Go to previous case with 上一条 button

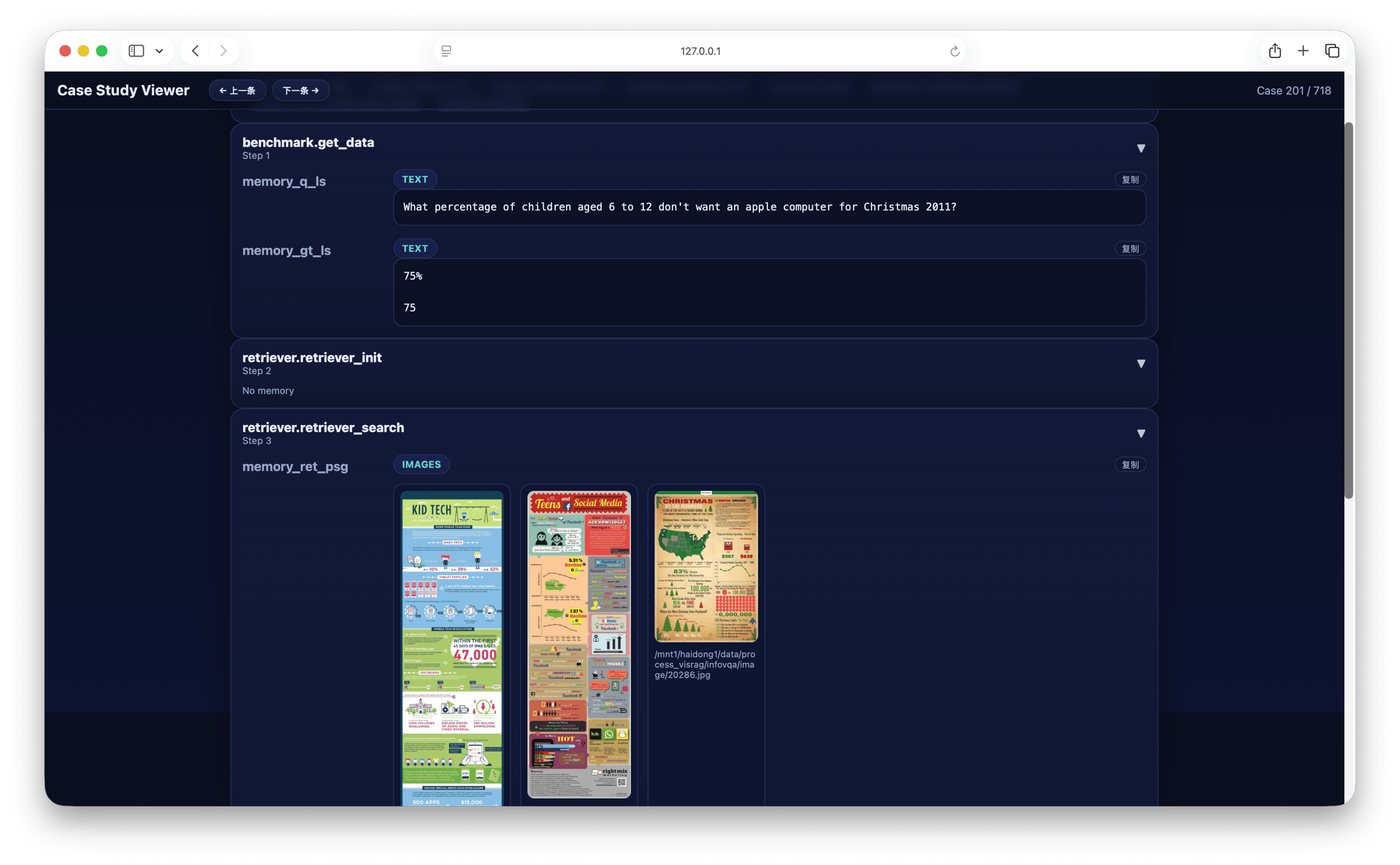pos(237,90)
